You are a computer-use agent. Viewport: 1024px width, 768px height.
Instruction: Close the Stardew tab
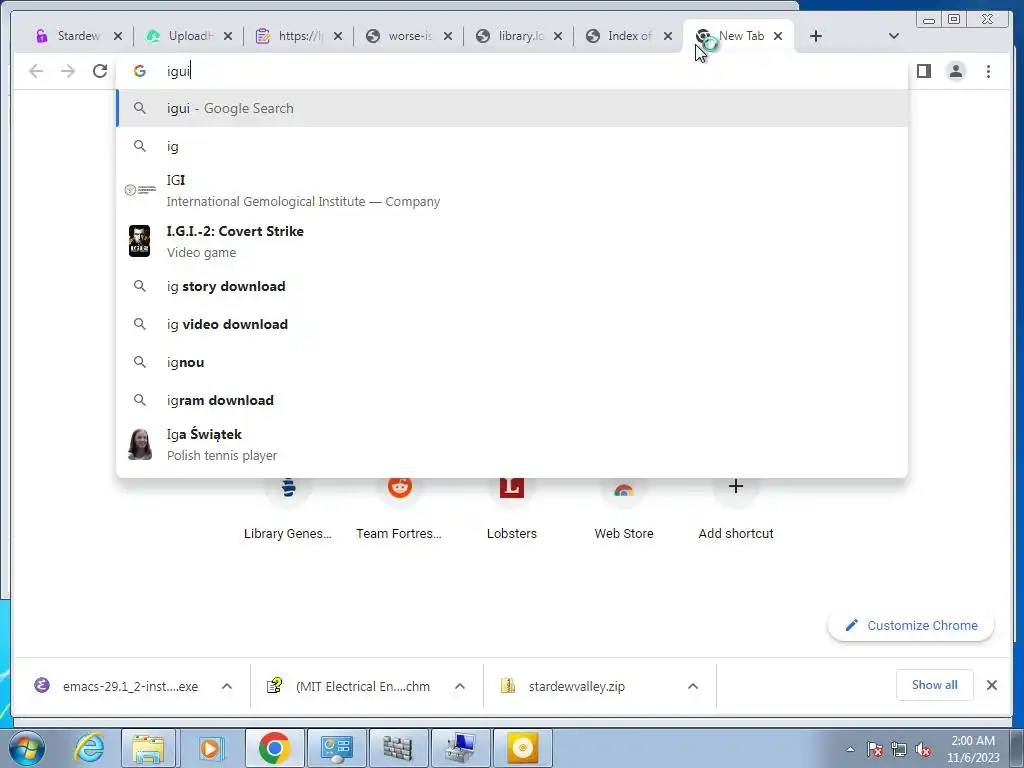[x=118, y=36]
